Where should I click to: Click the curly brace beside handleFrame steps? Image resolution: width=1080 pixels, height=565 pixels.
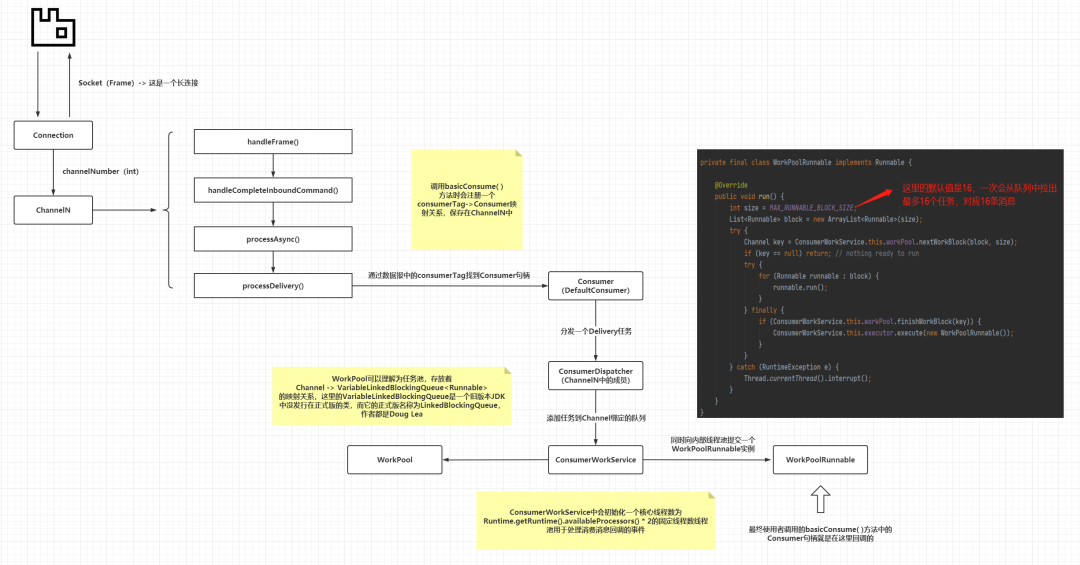[x=169, y=211]
